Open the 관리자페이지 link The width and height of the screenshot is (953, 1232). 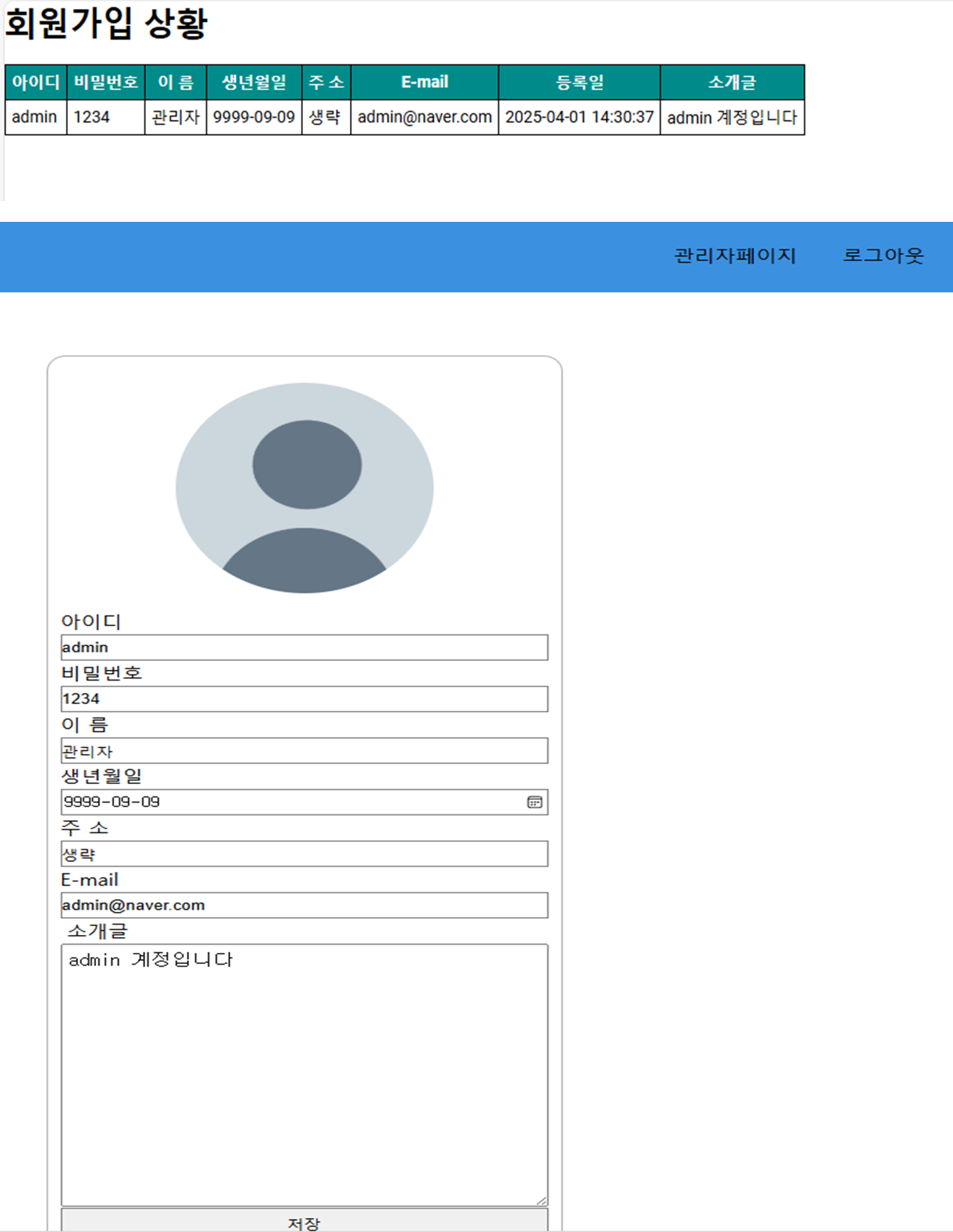735,256
